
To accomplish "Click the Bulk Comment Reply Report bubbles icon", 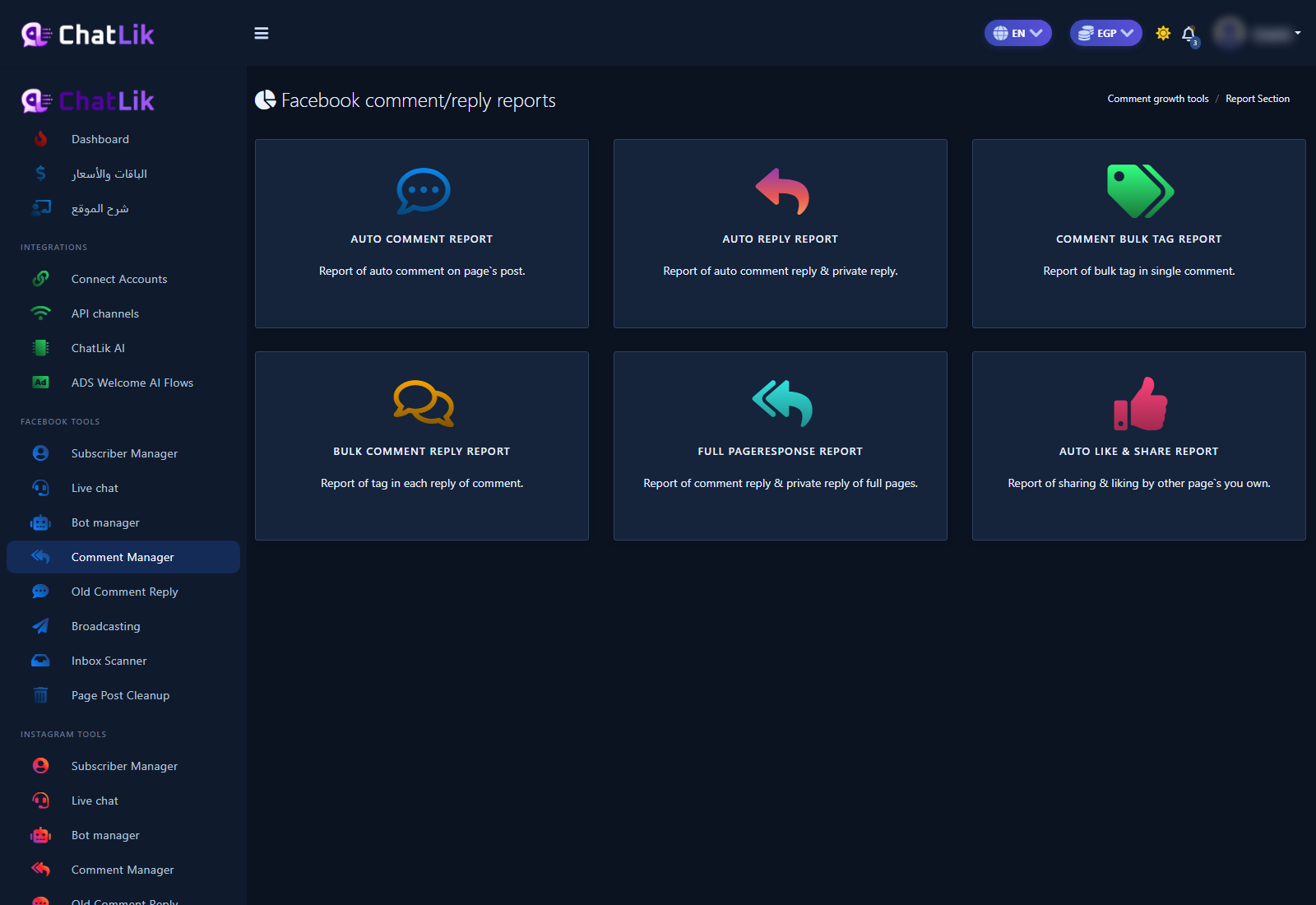I will click(x=423, y=403).
